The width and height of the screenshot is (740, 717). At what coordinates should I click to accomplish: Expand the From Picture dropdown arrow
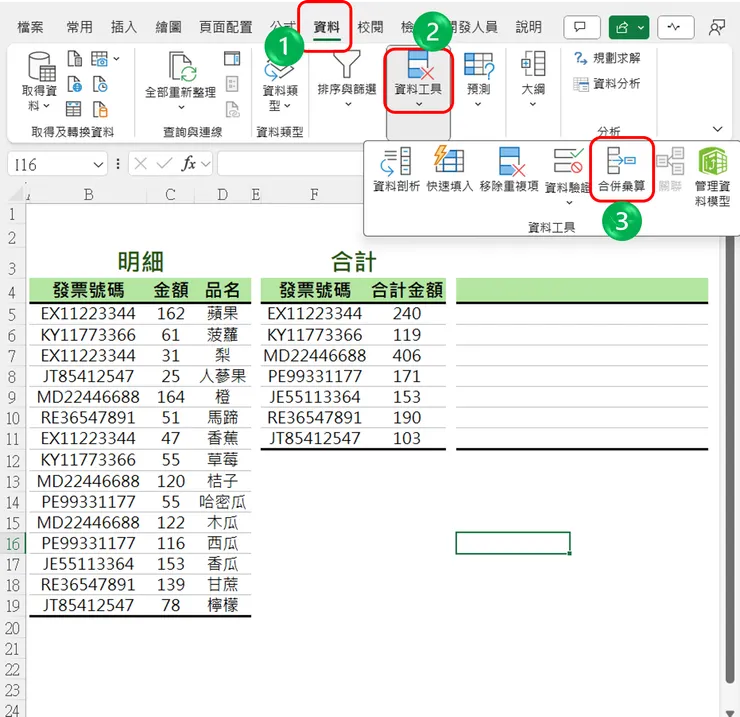point(116,59)
